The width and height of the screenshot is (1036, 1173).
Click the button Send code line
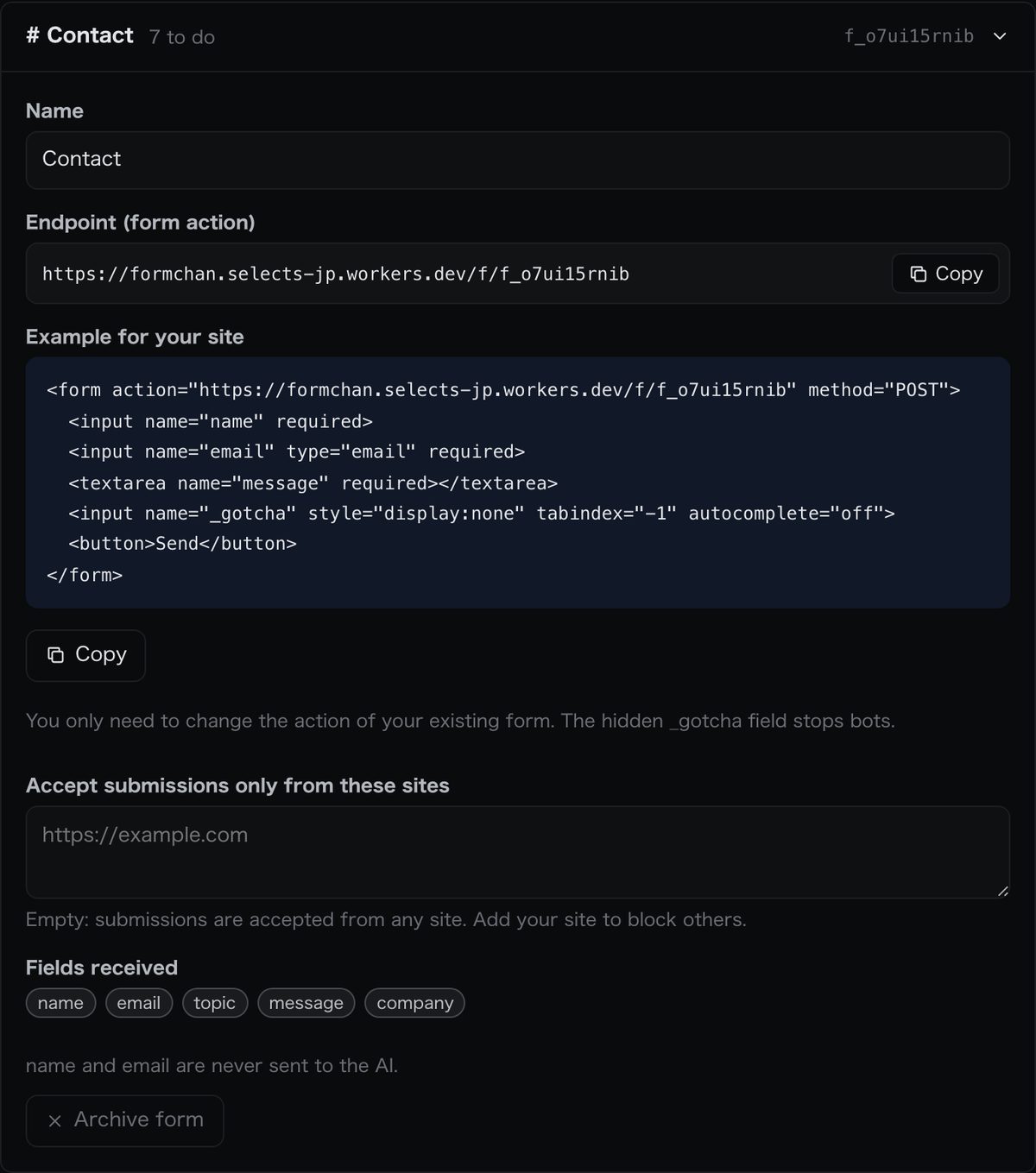pos(182,544)
